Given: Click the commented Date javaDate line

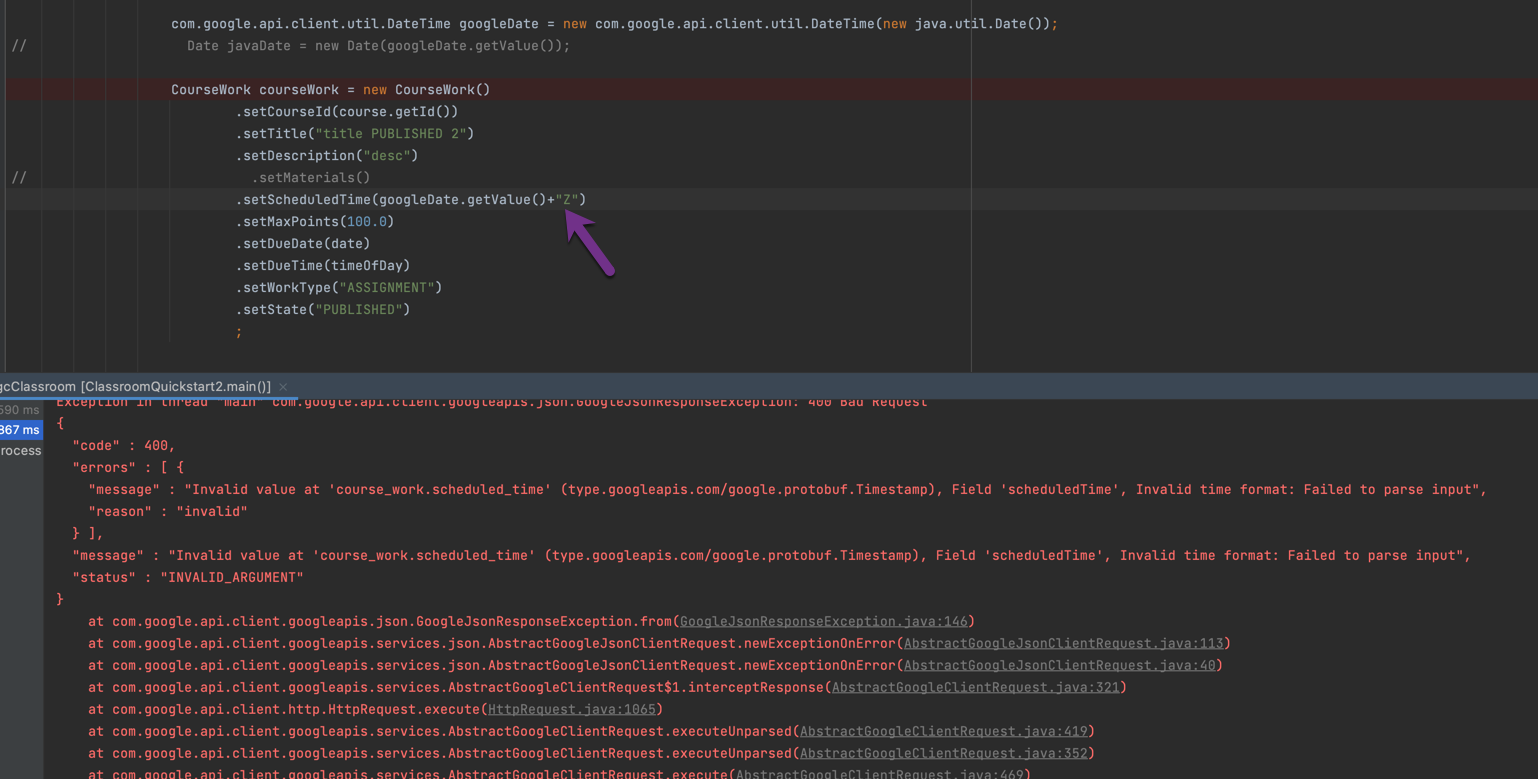Looking at the screenshot, I should pos(379,45).
